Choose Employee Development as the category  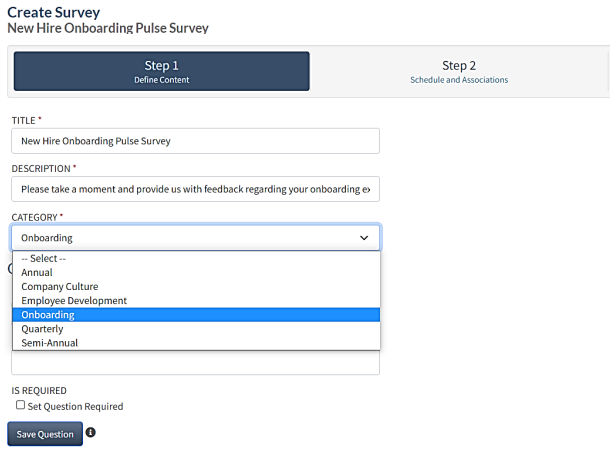click(x=74, y=300)
